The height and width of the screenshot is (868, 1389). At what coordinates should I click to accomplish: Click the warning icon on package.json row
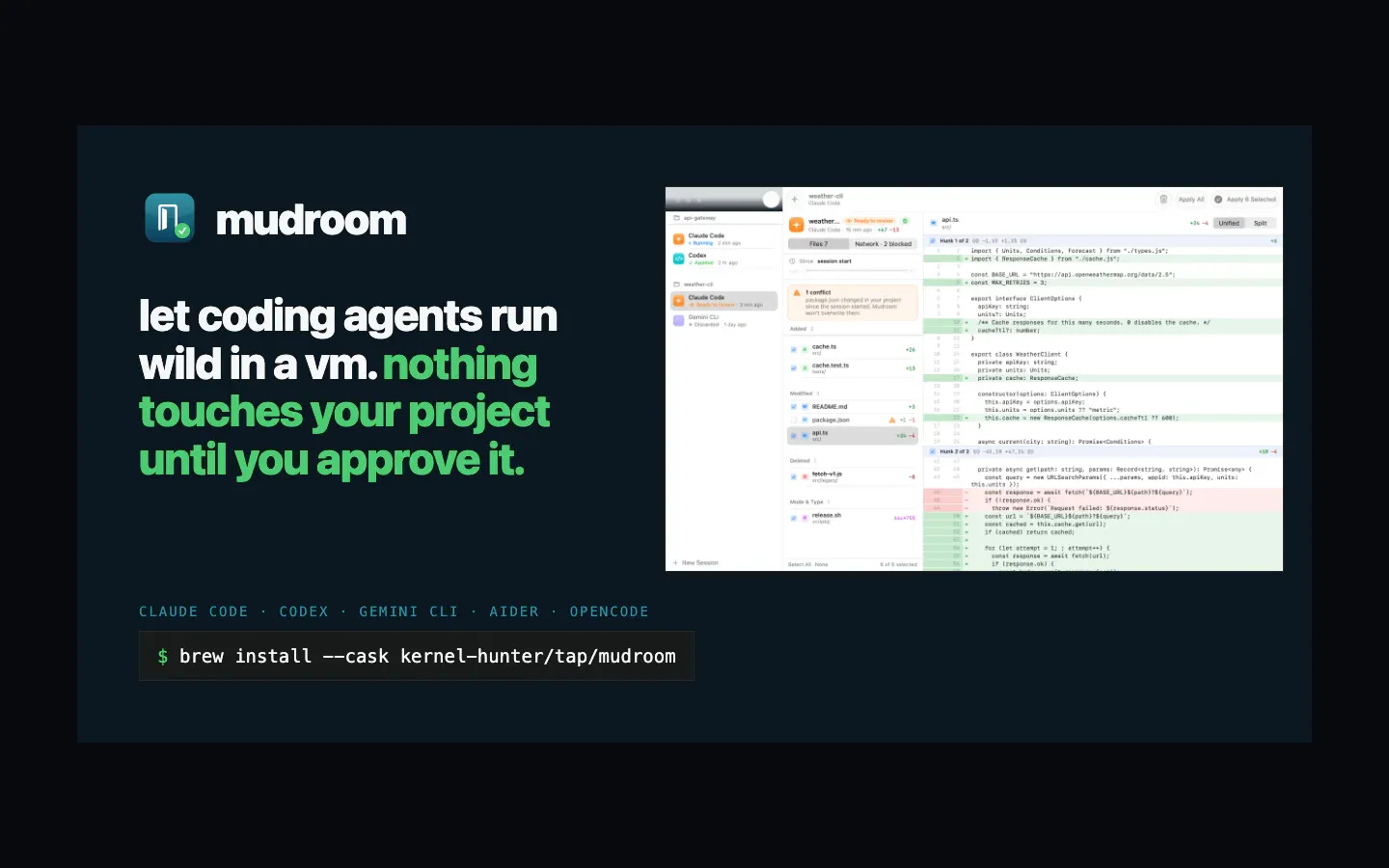pyautogui.click(x=892, y=420)
